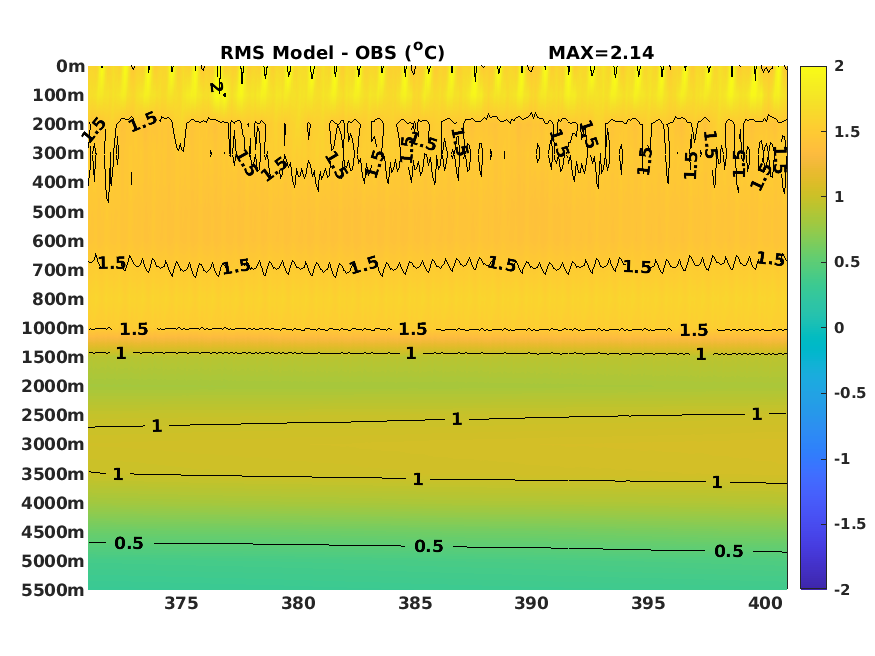The width and height of the screenshot is (875, 656).
Task: Click the '4000m' depth tick label
Action: 53,503
